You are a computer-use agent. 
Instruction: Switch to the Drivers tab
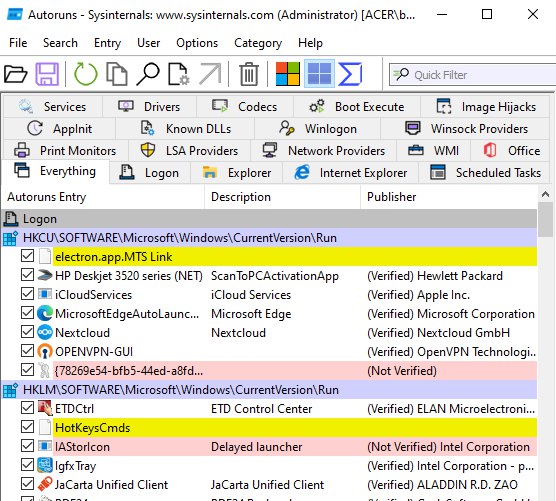149,107
